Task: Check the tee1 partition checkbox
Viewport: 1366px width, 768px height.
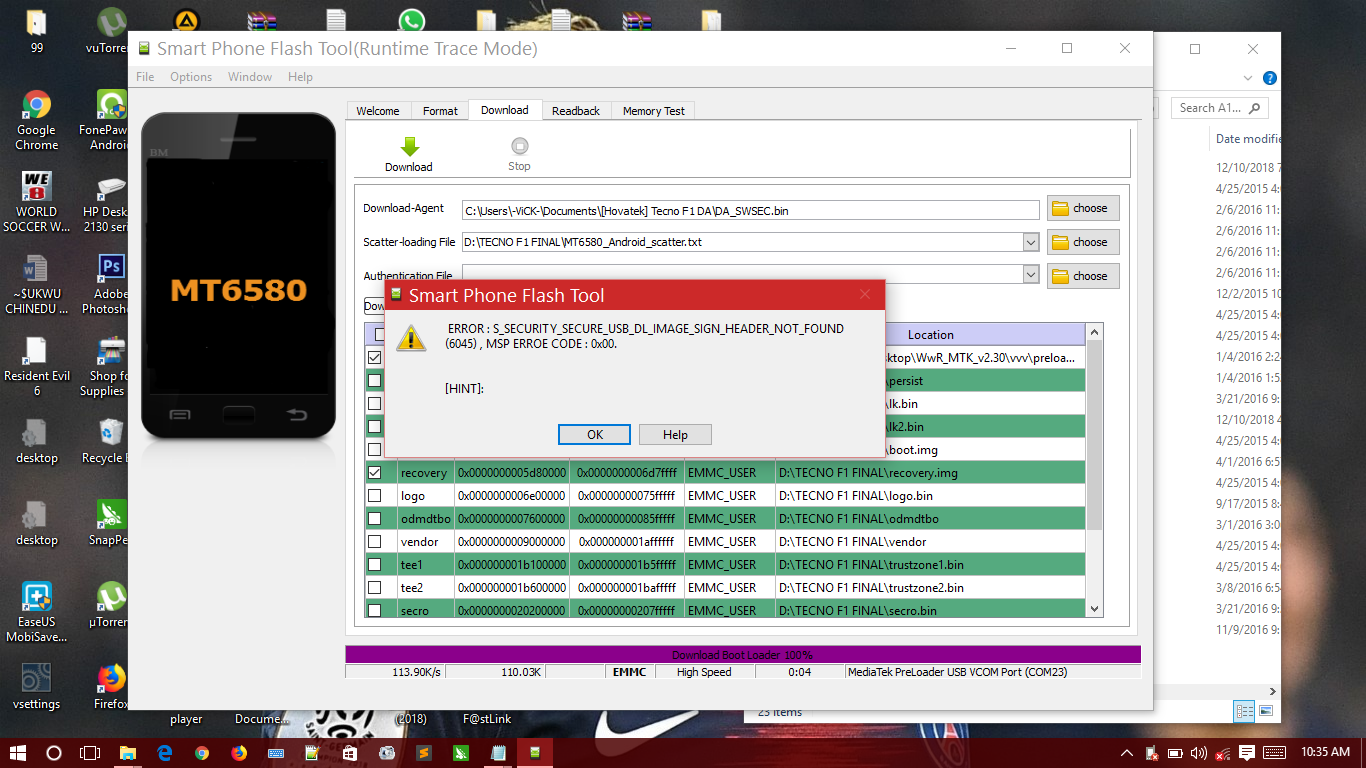Action: (x=375, y=564)
